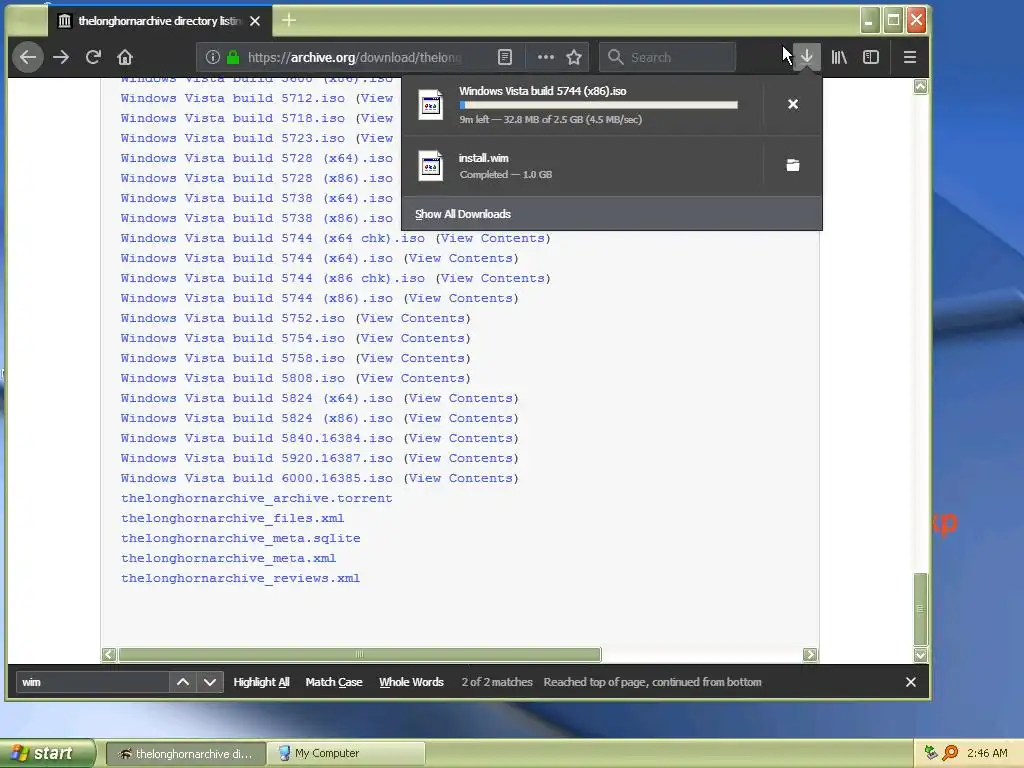This screenshot has width=1024, height=768.
Task: Toggle the sidebars button
Action: [871, 57]
